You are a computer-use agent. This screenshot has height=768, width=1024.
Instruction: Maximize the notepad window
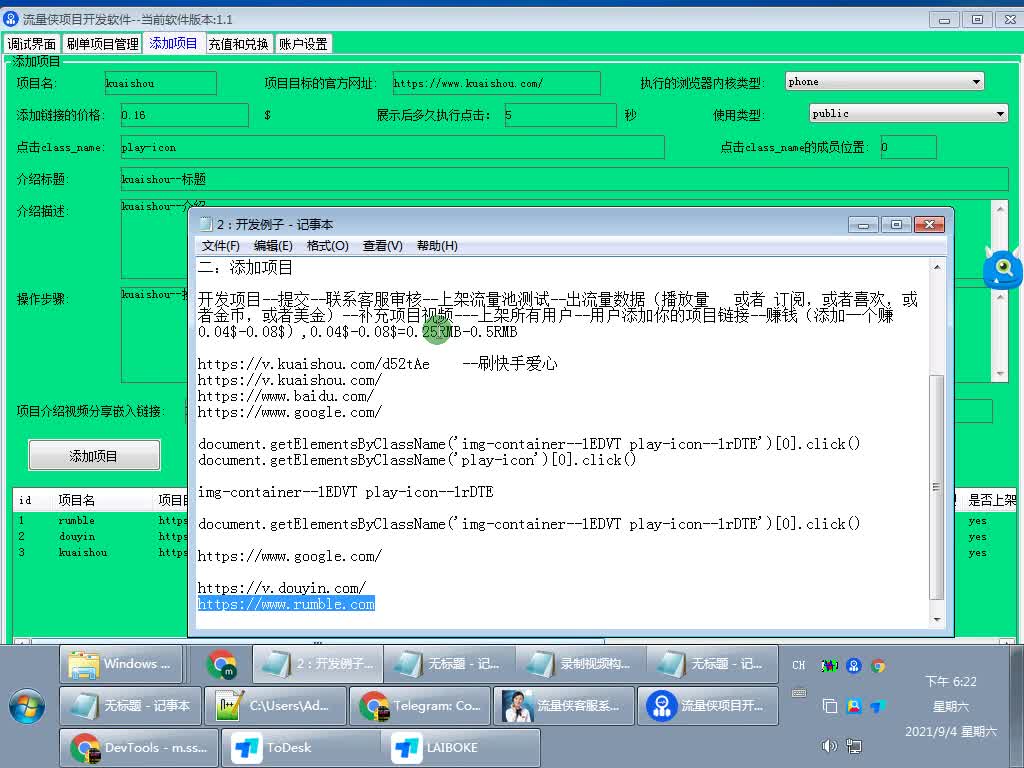point(896,225)
